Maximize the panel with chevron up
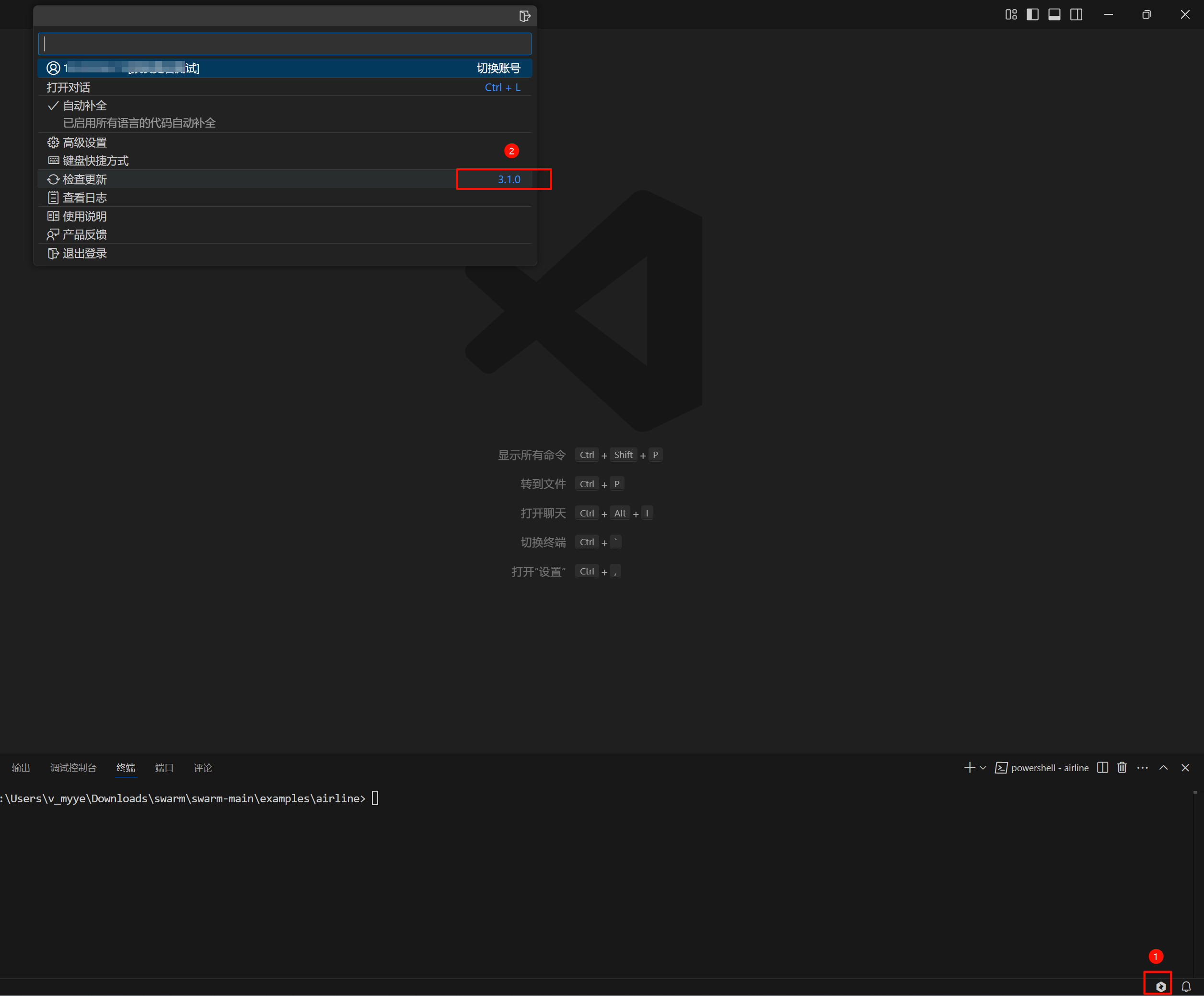The width and height of the screenshot is (1204, 996). click(x=1163, y=768)
